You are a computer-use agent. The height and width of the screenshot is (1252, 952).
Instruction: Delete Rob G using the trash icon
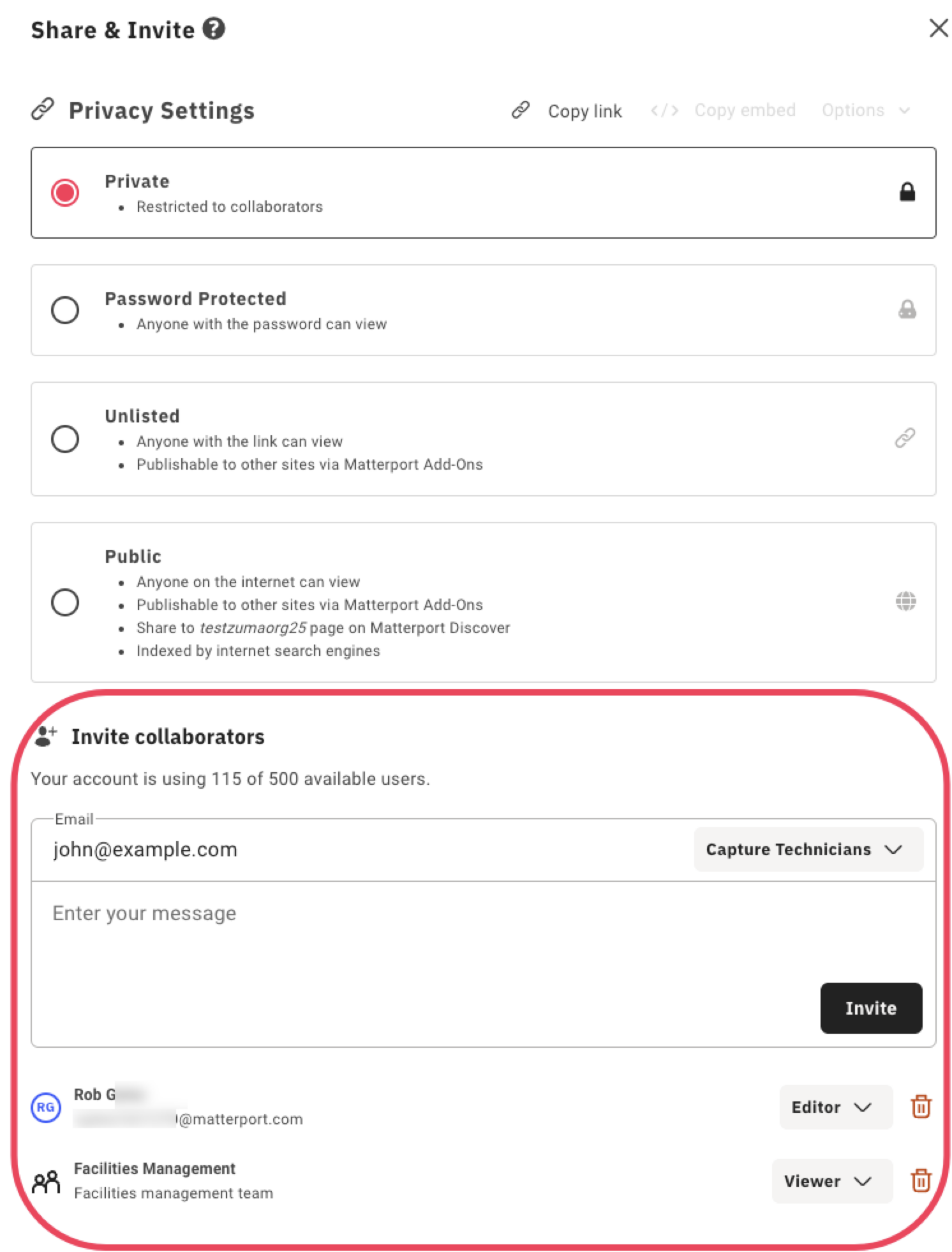pos(921,1107)
